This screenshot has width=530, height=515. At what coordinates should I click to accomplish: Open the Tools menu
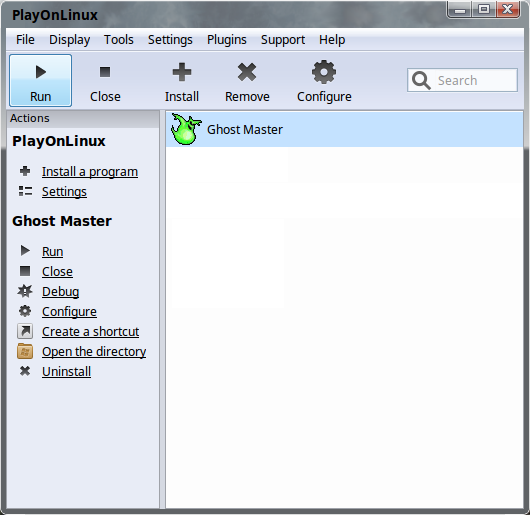119,40
